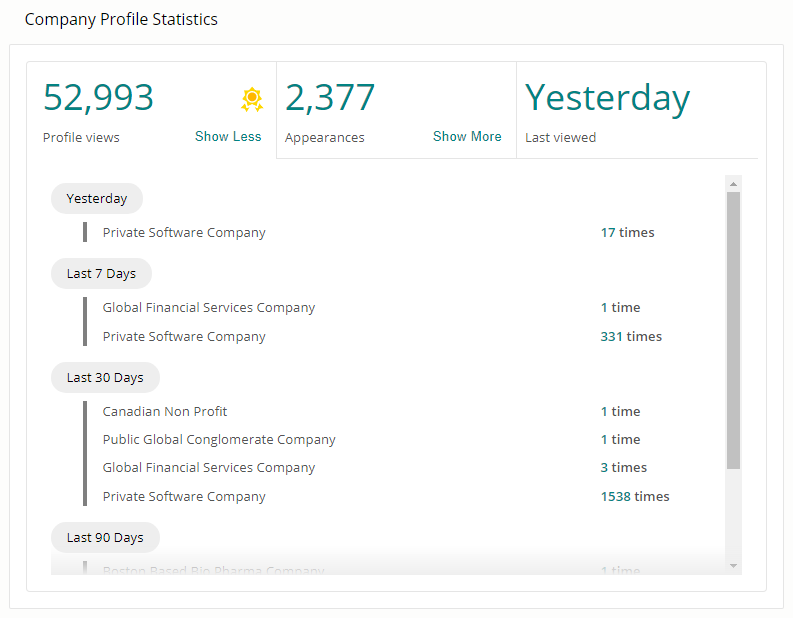Click the 1538 times view count
Image resolution: width=793 pixels, height=618 pixels.
click(x=634, y=496)
